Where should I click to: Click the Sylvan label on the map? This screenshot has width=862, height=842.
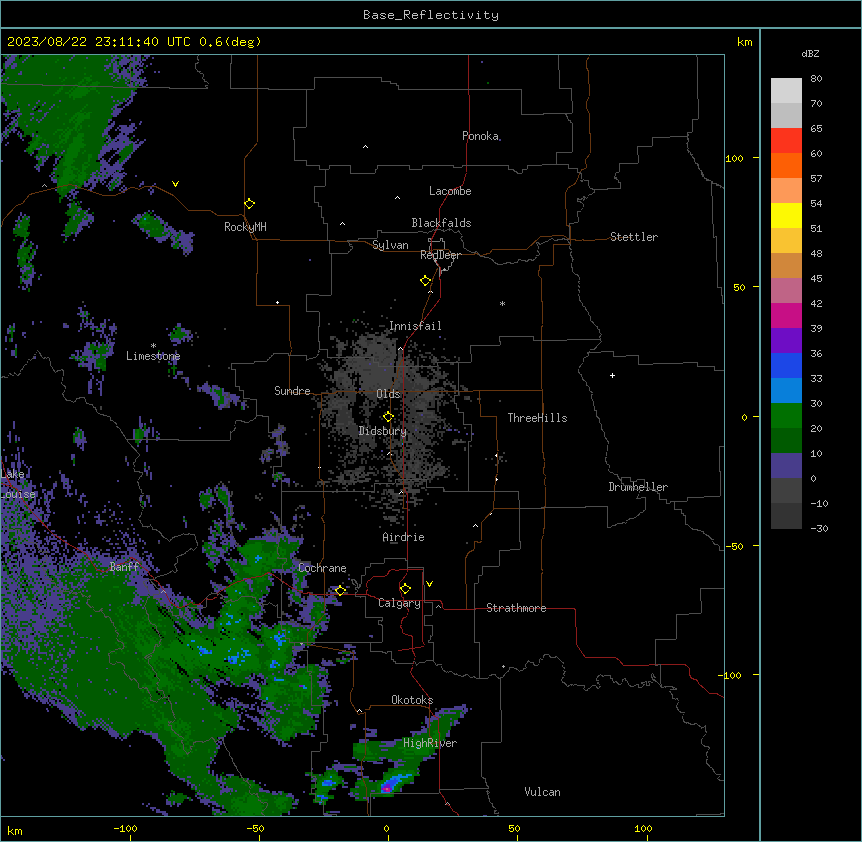390,245
